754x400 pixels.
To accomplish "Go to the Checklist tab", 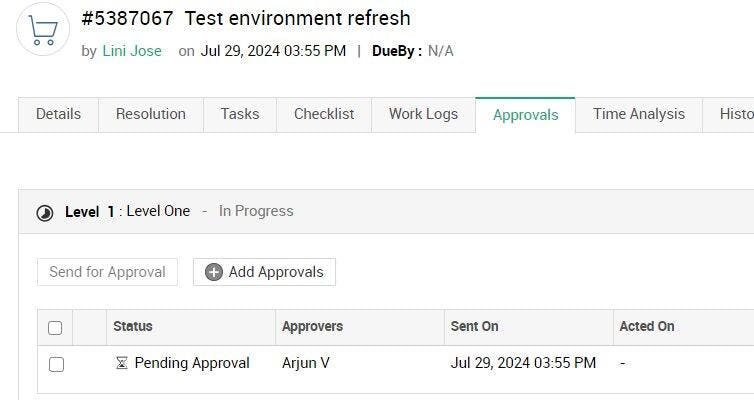I will pyautogui.click(x=324, y=114).
